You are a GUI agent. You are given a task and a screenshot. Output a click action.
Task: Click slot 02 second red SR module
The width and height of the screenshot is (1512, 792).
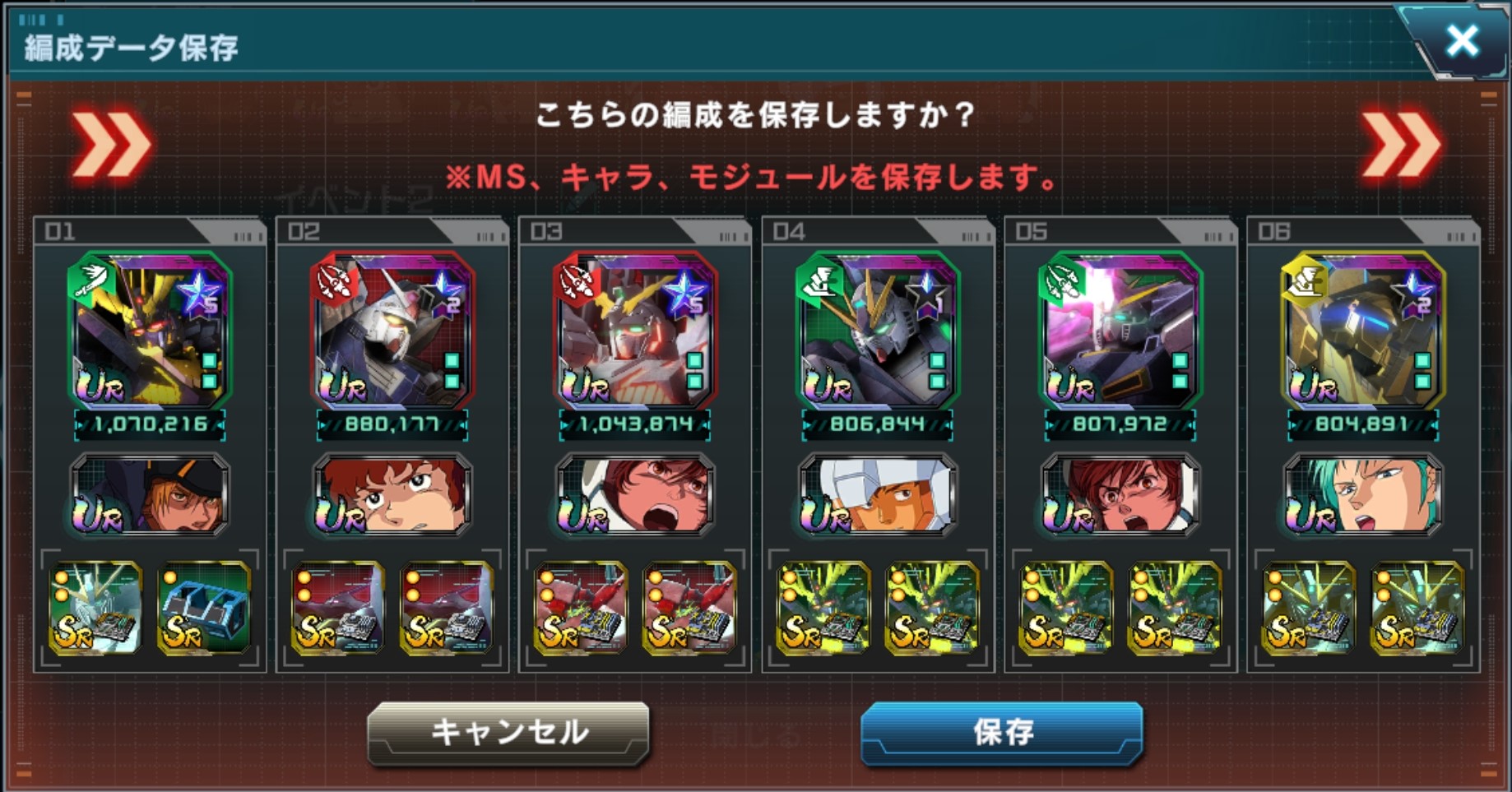[x=447, y=608]
